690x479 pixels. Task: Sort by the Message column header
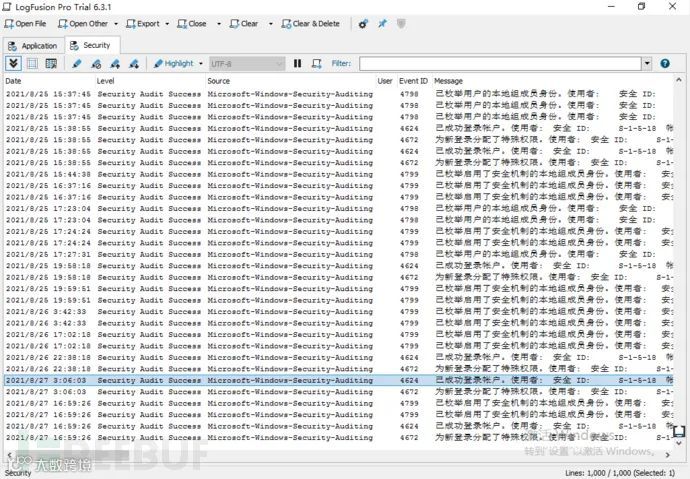[552, 81]
